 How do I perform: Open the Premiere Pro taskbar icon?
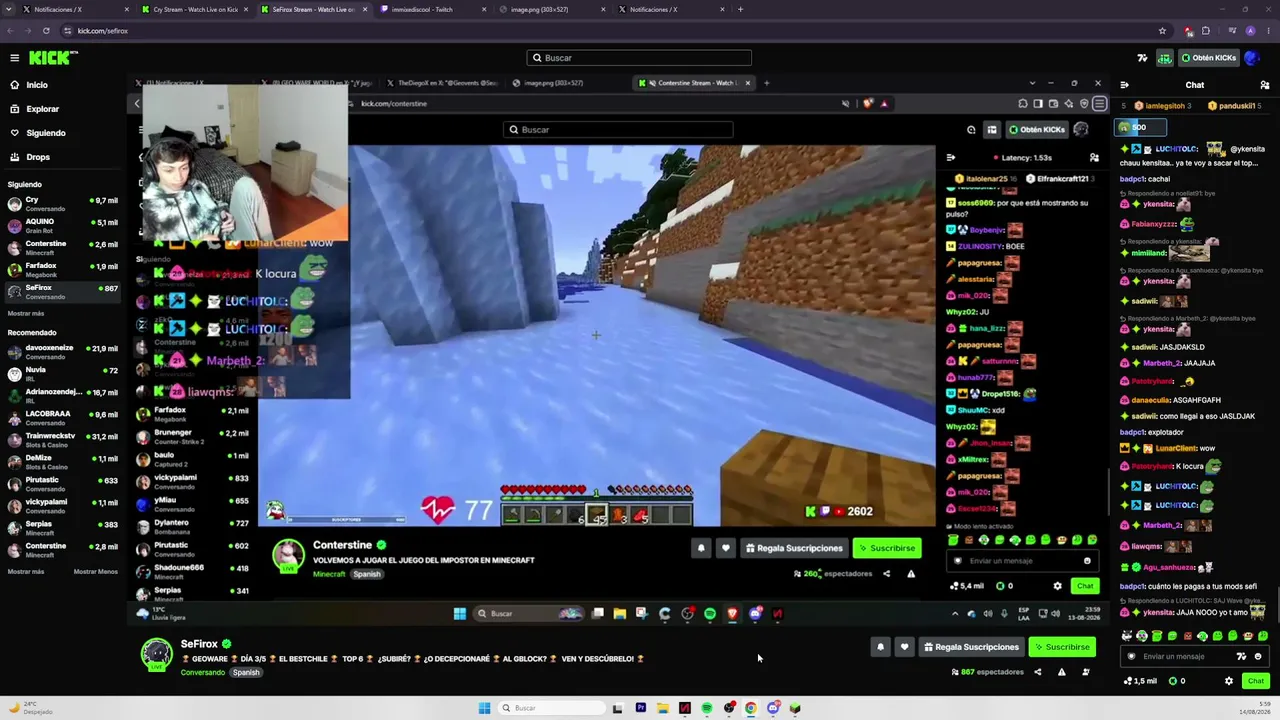640,708
